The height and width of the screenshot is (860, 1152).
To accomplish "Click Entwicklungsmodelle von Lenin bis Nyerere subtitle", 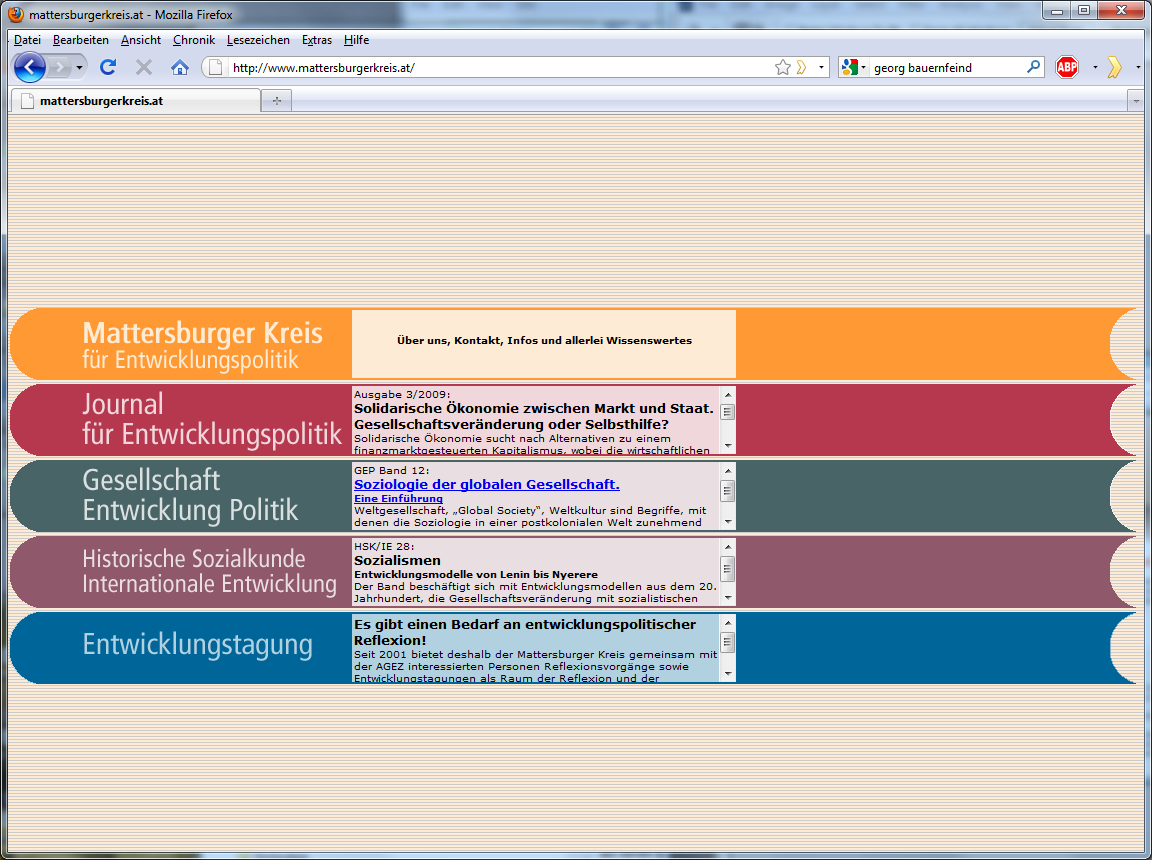I will pyautogui.click(x=476, y=574).
